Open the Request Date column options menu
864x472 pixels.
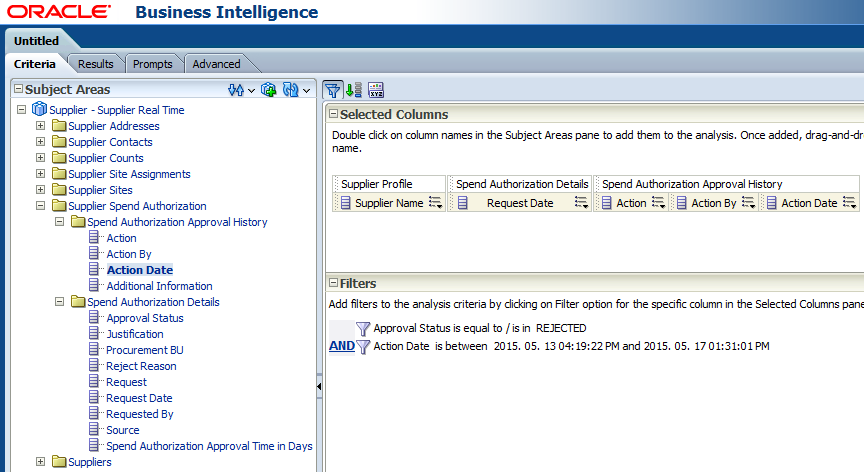(x=581, y=203)
